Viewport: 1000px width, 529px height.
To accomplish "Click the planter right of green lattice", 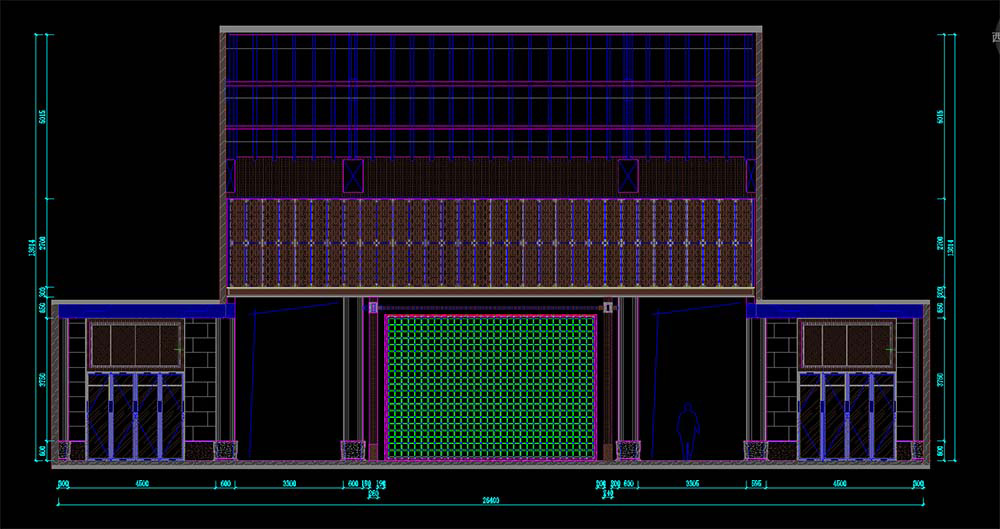I will [x=628, y=450].
